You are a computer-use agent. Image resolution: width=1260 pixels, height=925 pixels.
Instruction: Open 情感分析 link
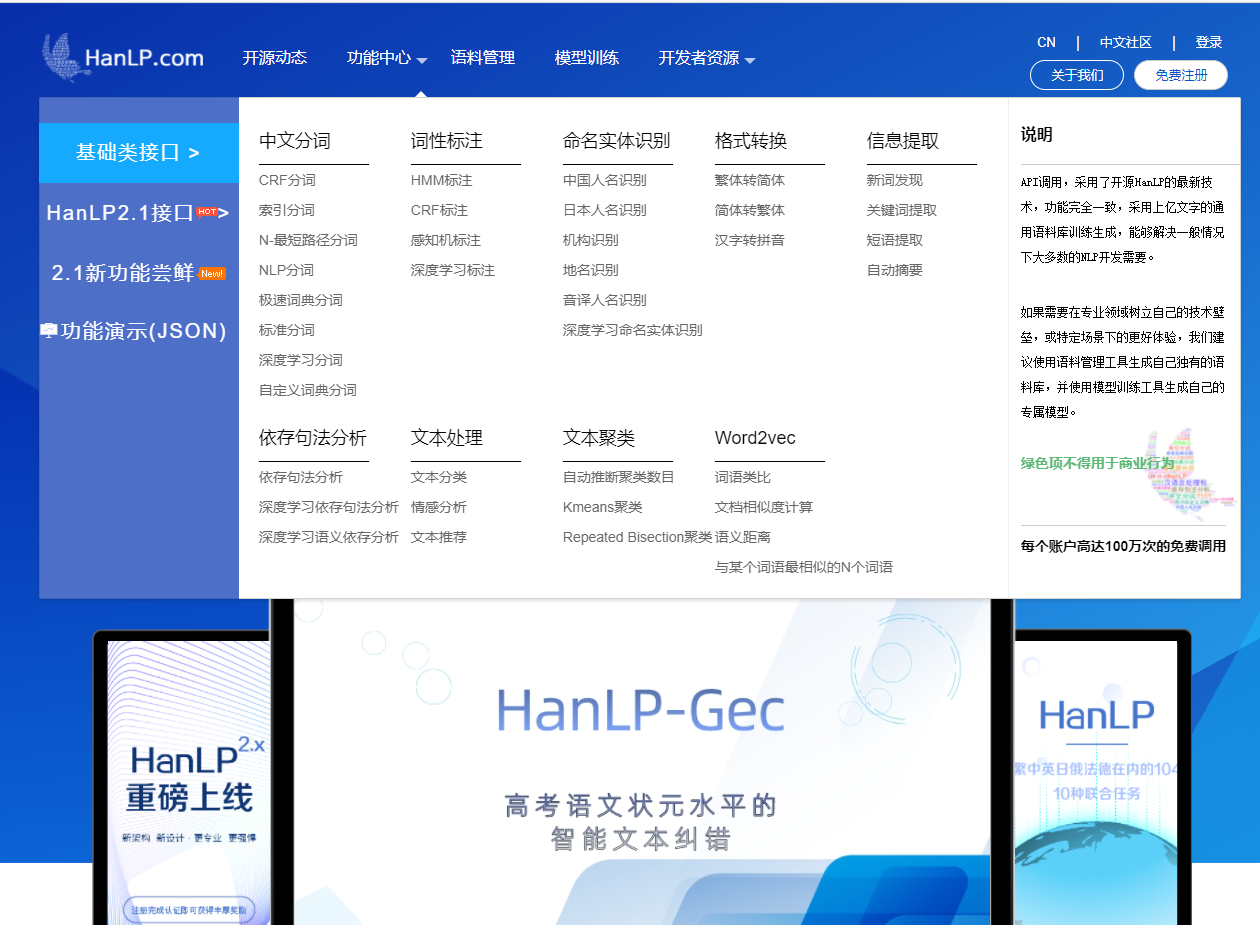(x=439, y=507)
